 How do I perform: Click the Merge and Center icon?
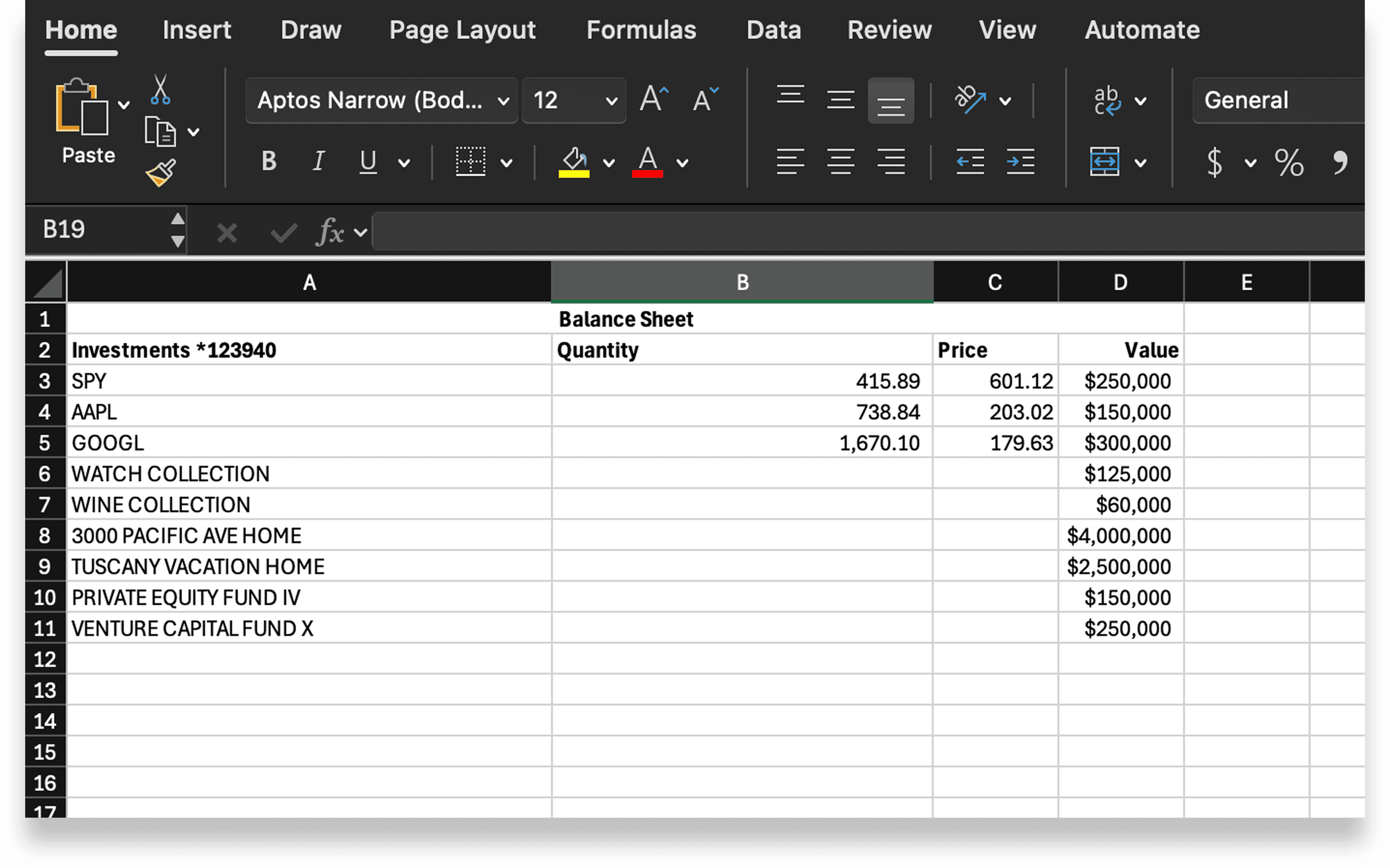point(1104,161)
